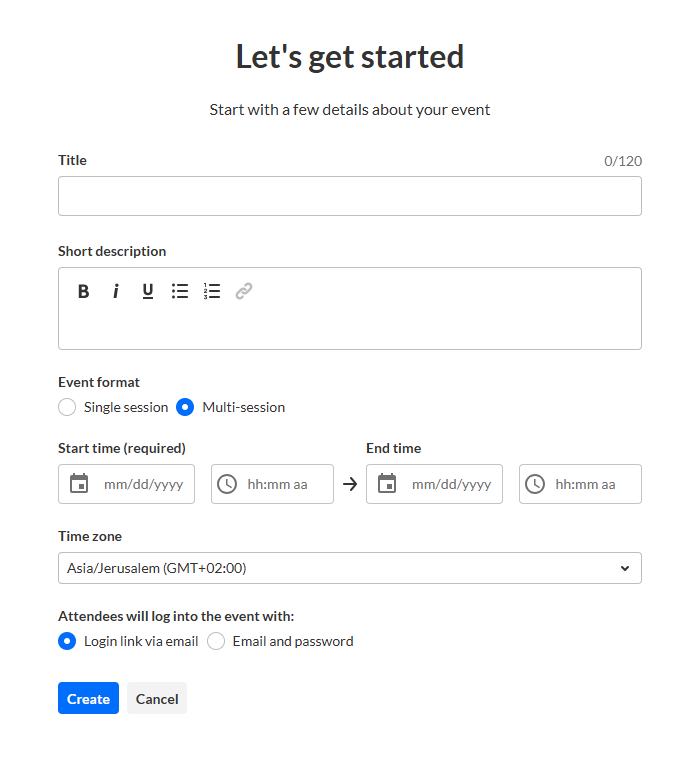The image size is (690, 762).
Task: Toggle underline formatting in description
Action: (148, 291)
